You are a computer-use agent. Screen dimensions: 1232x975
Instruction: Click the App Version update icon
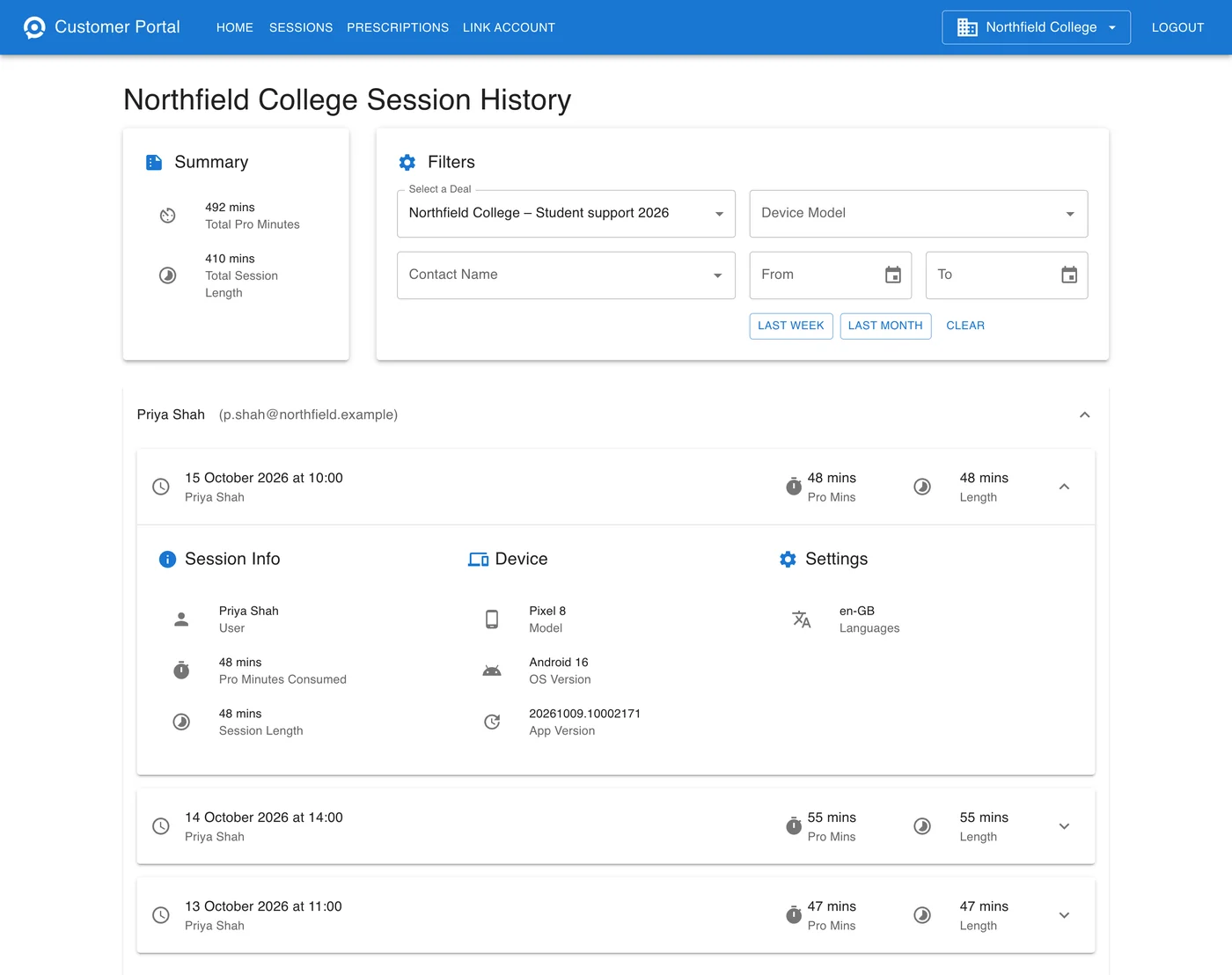pos(492,722)
